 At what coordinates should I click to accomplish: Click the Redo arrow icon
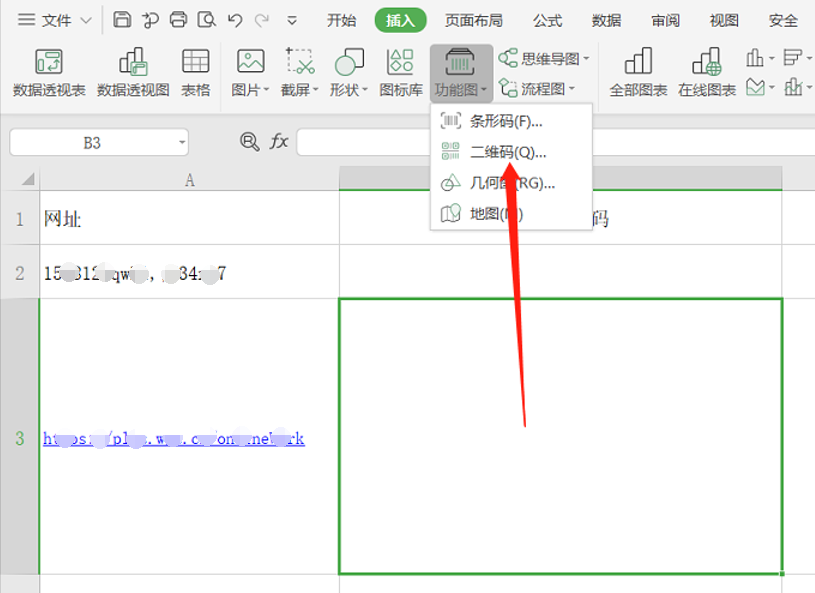click(262, 20)
